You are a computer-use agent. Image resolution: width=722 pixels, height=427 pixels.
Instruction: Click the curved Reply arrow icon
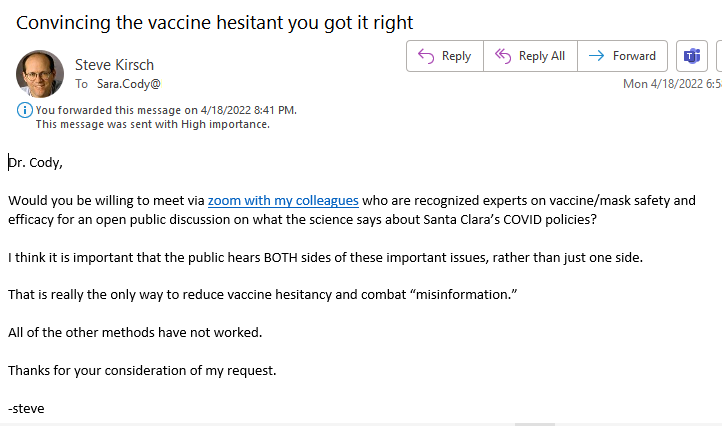tap(426, 56)
